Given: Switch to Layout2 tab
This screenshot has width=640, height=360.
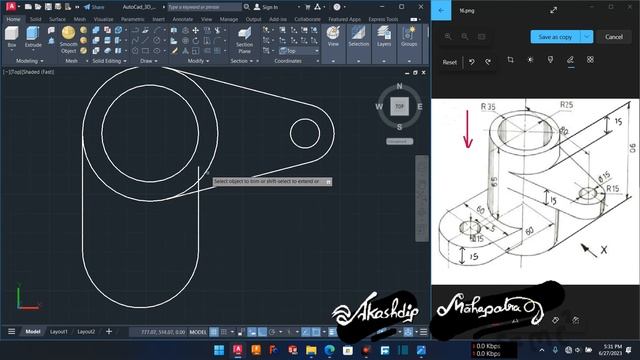Looking at the screenshot, I should 86,332.
